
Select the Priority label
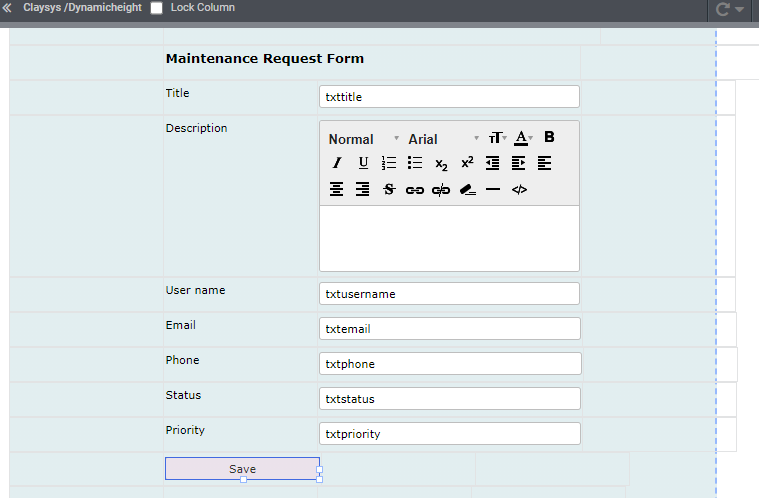pyautogui.click(x=185, y=430)
